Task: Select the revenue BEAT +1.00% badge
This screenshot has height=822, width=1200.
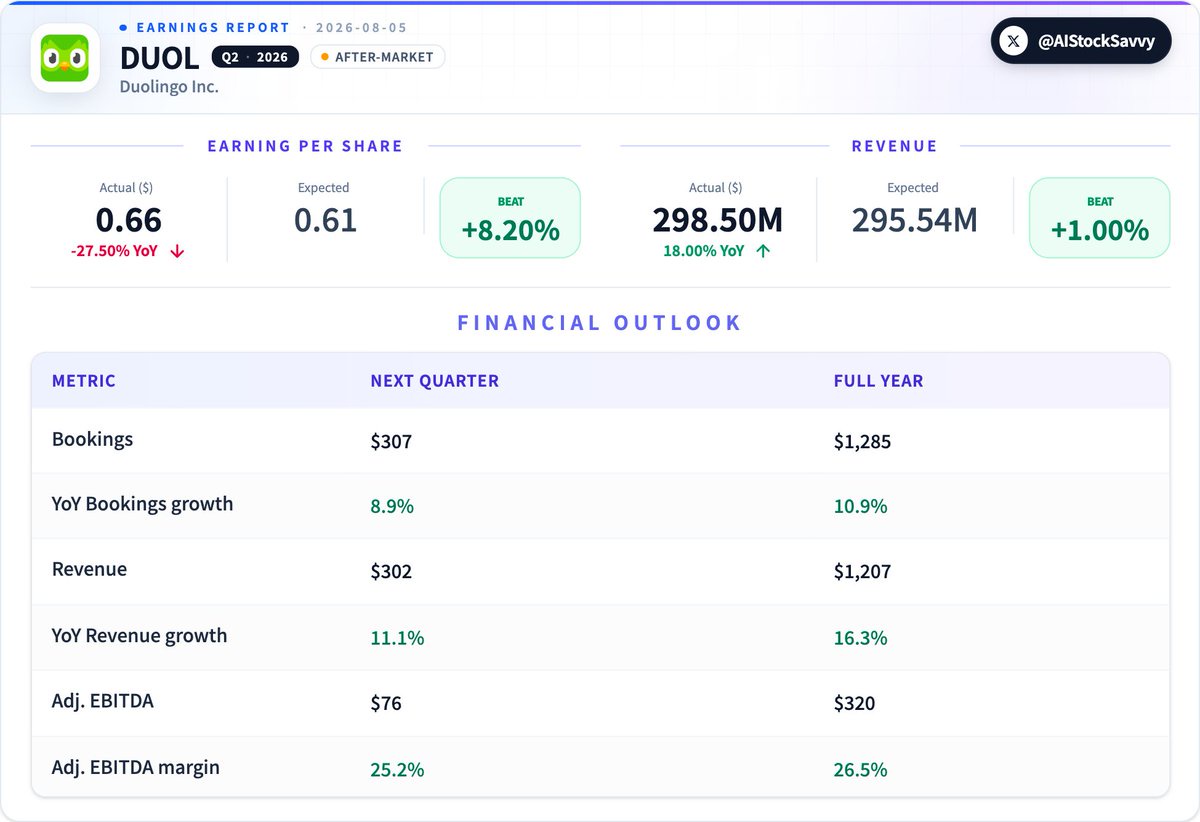Action: click(x=1099, y=218)
